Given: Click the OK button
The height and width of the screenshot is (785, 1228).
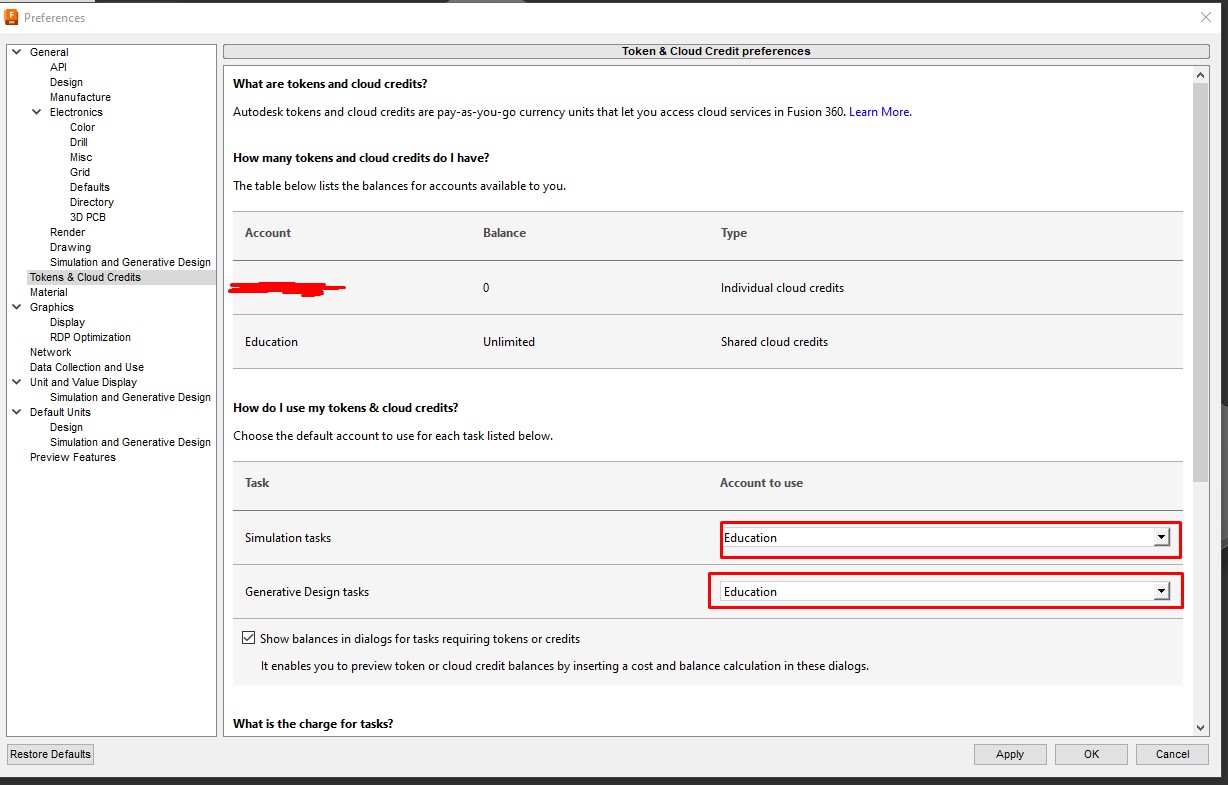Looking at the screenshot, I should point(1091,754).
